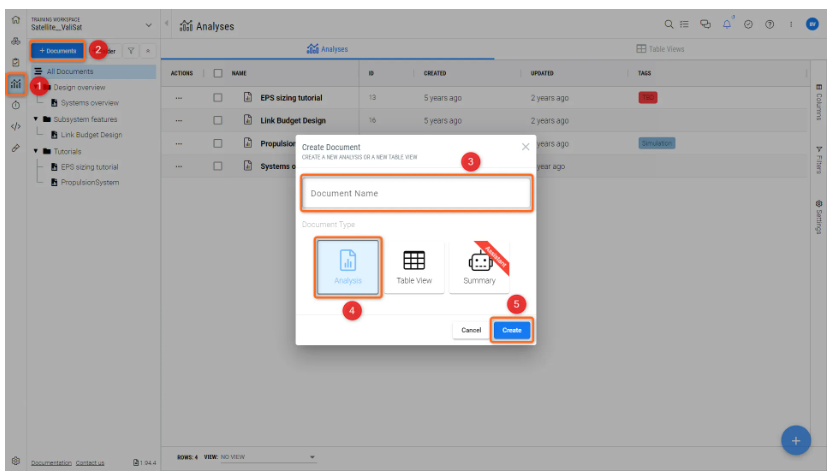
Task: Open the stopwatch icon in the sidebar
Action: click(x=16, y=105)
